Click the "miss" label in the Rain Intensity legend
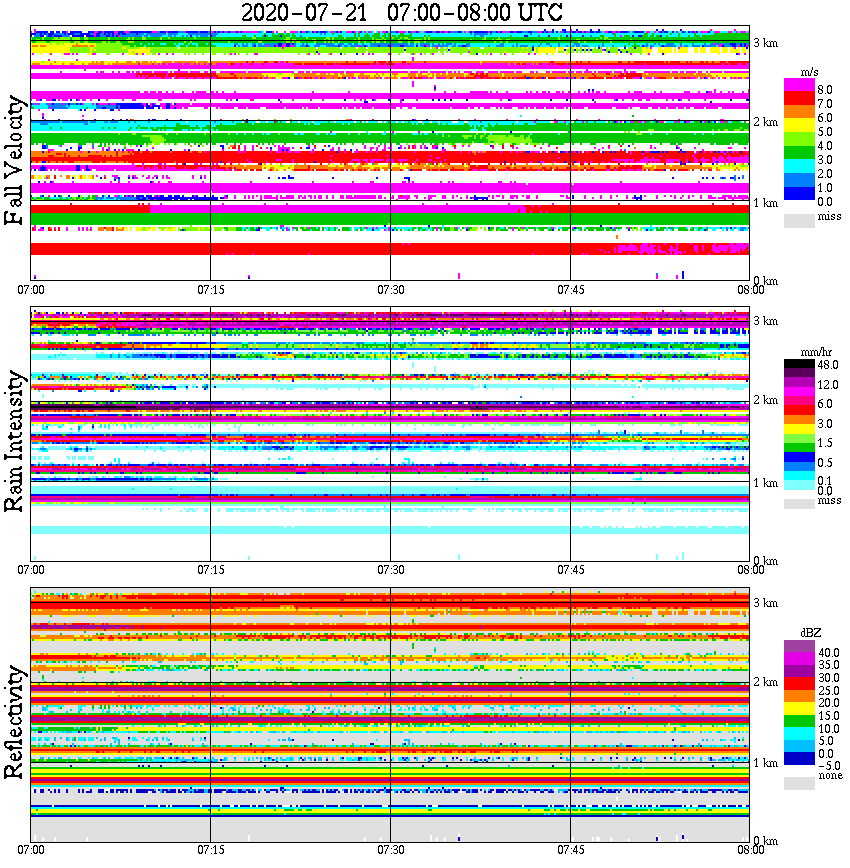The width and height of the screenshot is (850, 868). [x=829, y=500]
